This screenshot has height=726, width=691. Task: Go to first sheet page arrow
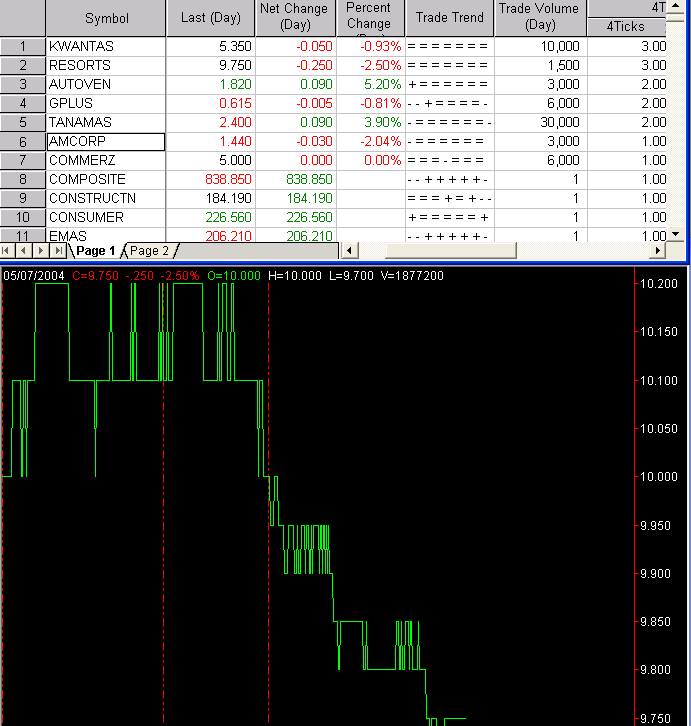tap(6, 250)
